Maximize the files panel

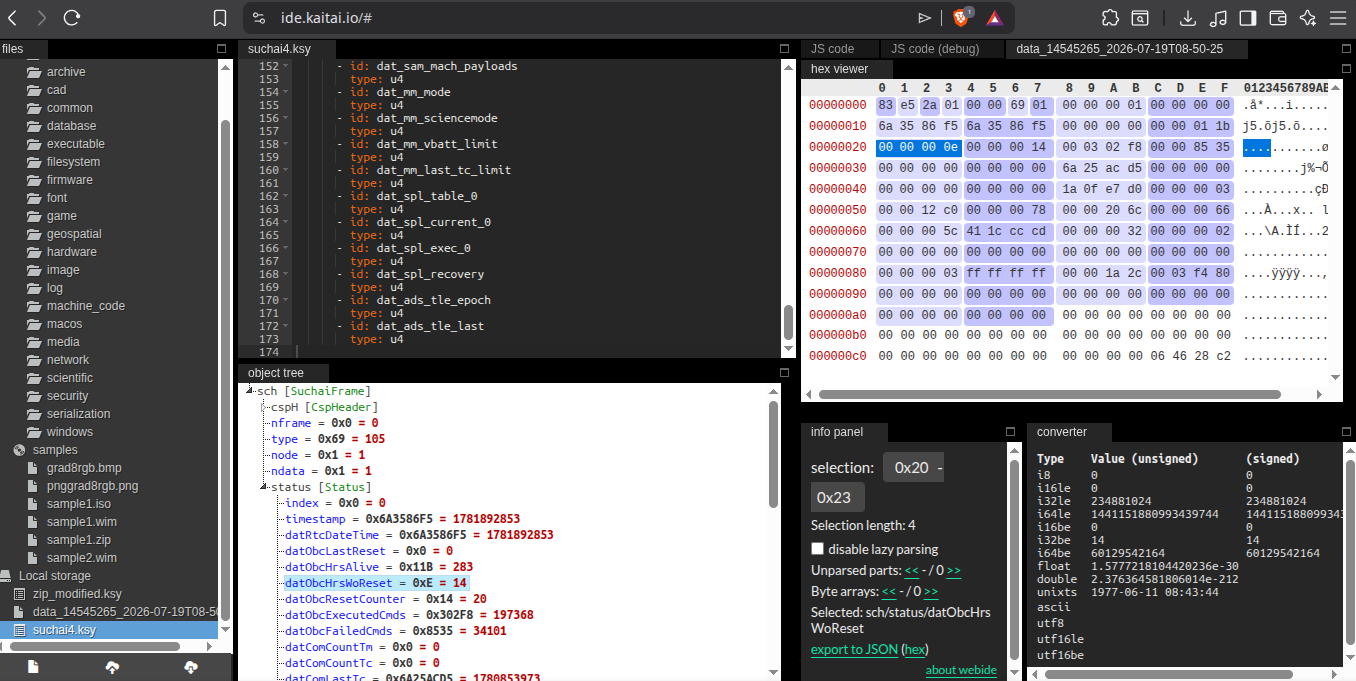222,48
